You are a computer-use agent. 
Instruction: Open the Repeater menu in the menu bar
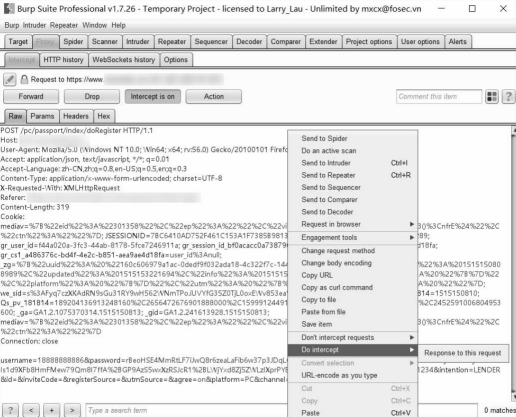pos(64,25)
